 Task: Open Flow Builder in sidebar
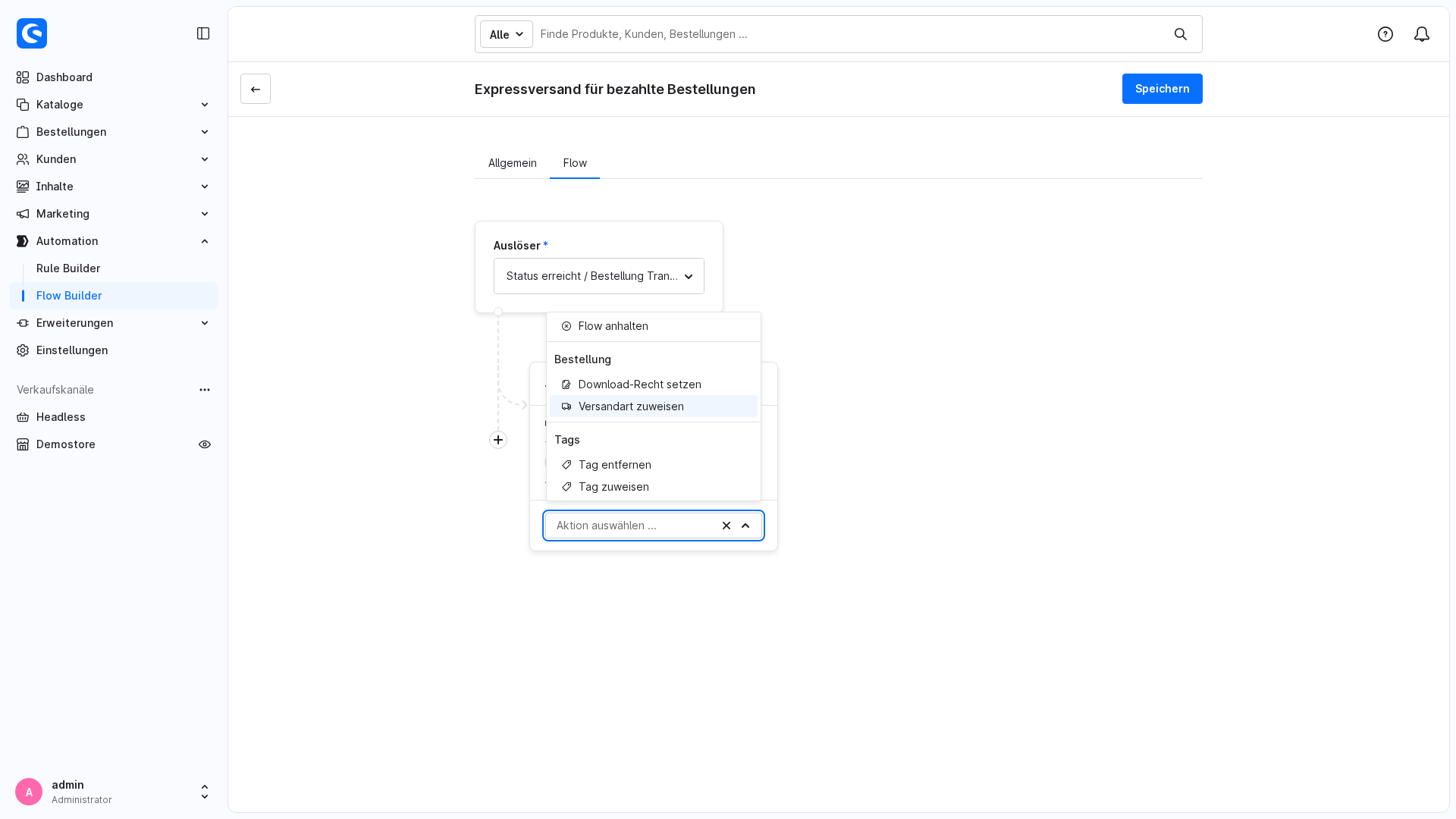(x=114, y=296)
